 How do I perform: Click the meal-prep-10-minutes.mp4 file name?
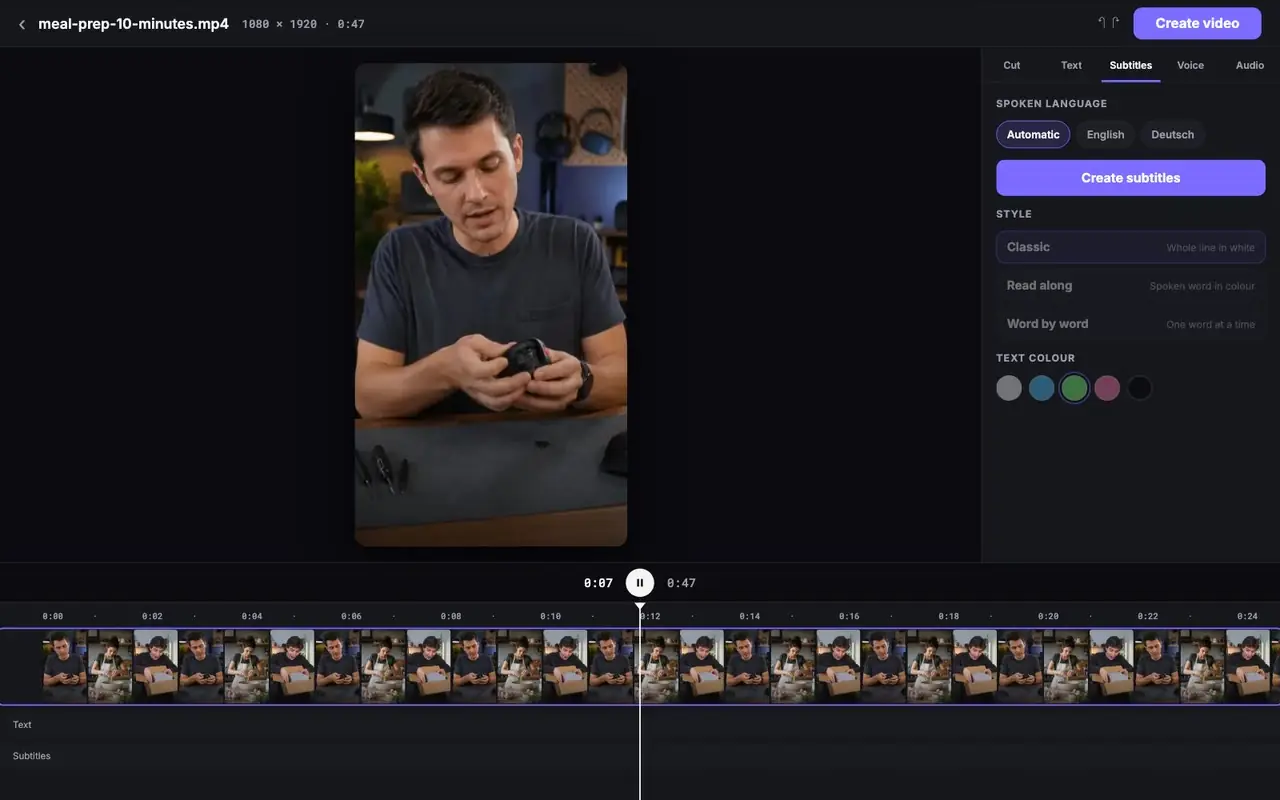pyautogui.click(x=133, y=24)
